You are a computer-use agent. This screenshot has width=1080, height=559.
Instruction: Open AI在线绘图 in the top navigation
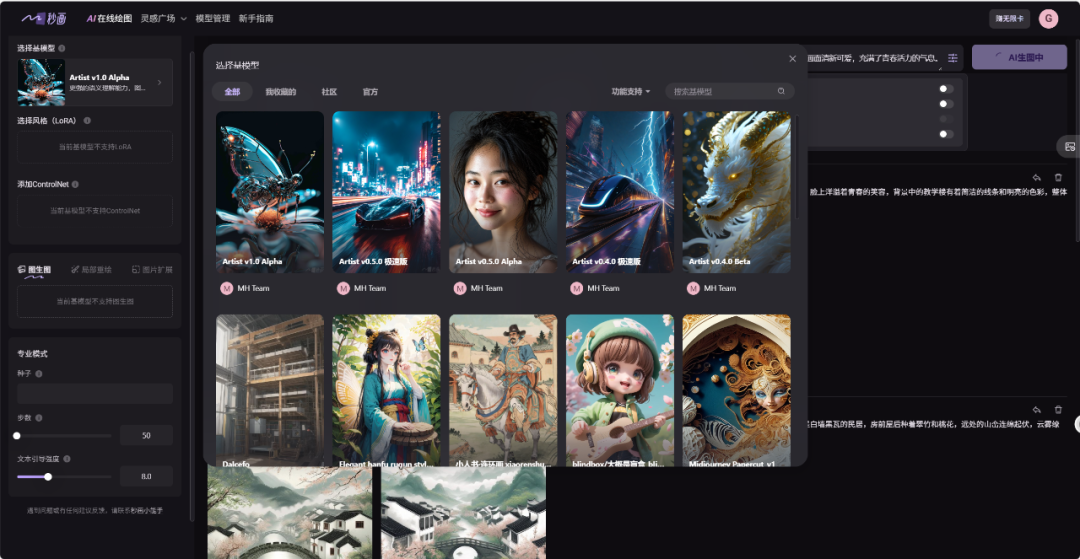pos(109,19)
